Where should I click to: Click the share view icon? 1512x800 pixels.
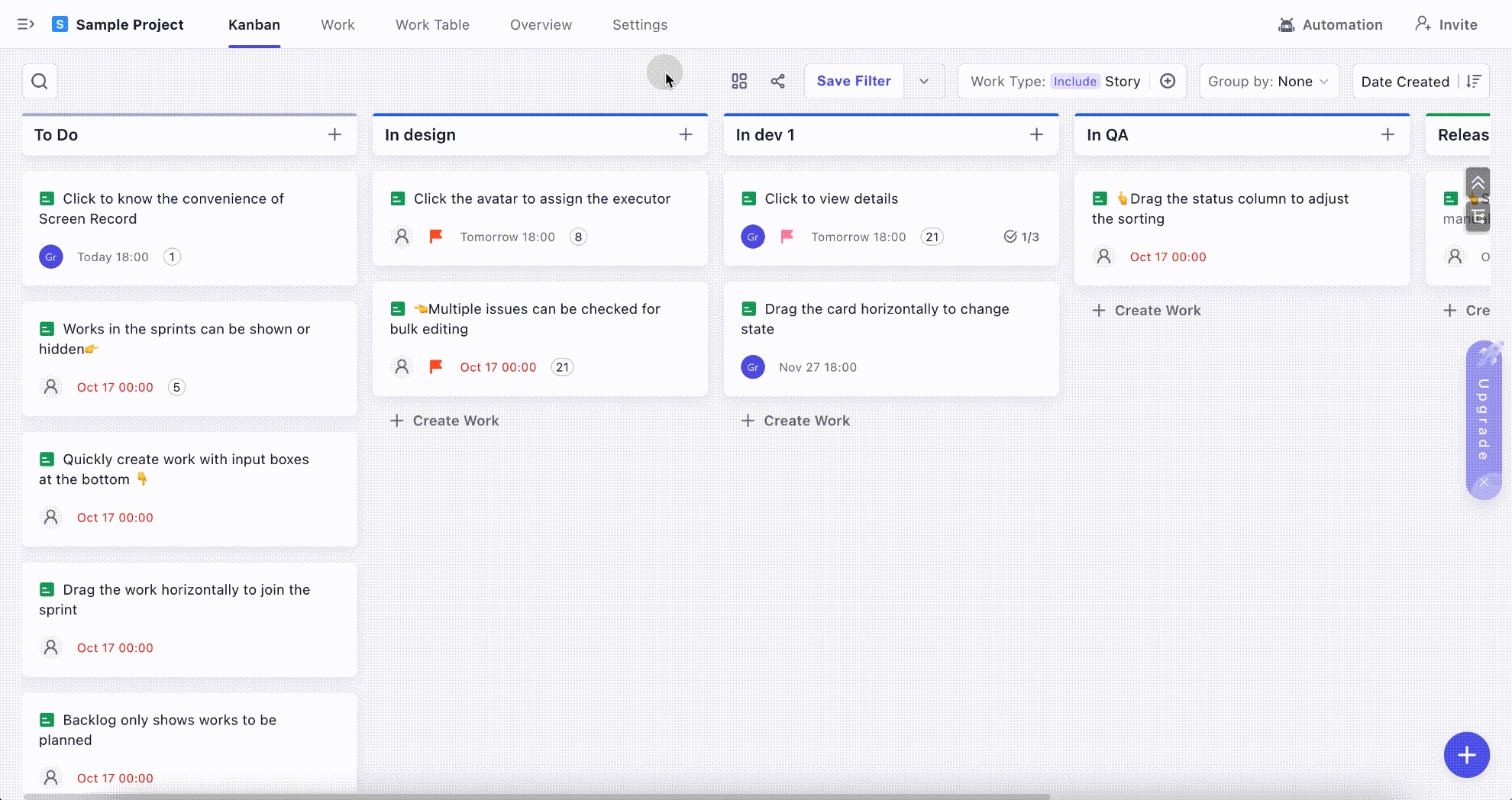777,82
